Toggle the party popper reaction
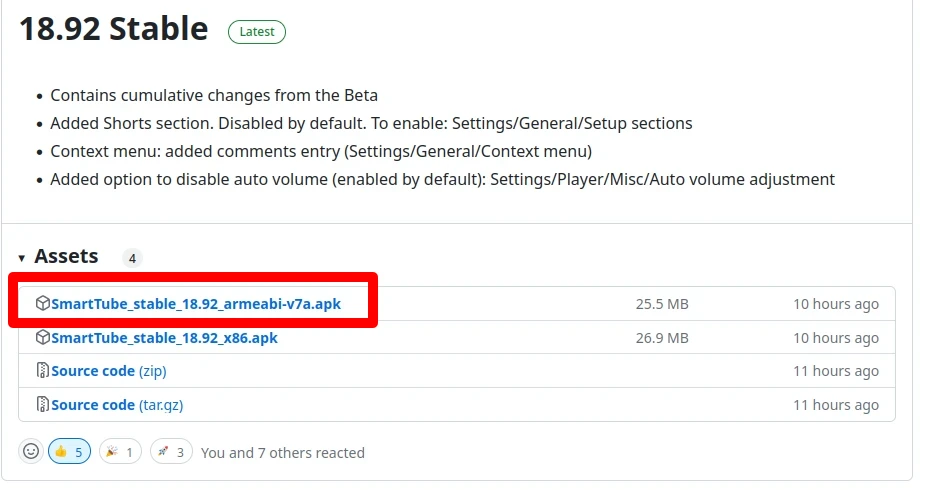Viewport: 926px width, 490px height. coord(120,452)
